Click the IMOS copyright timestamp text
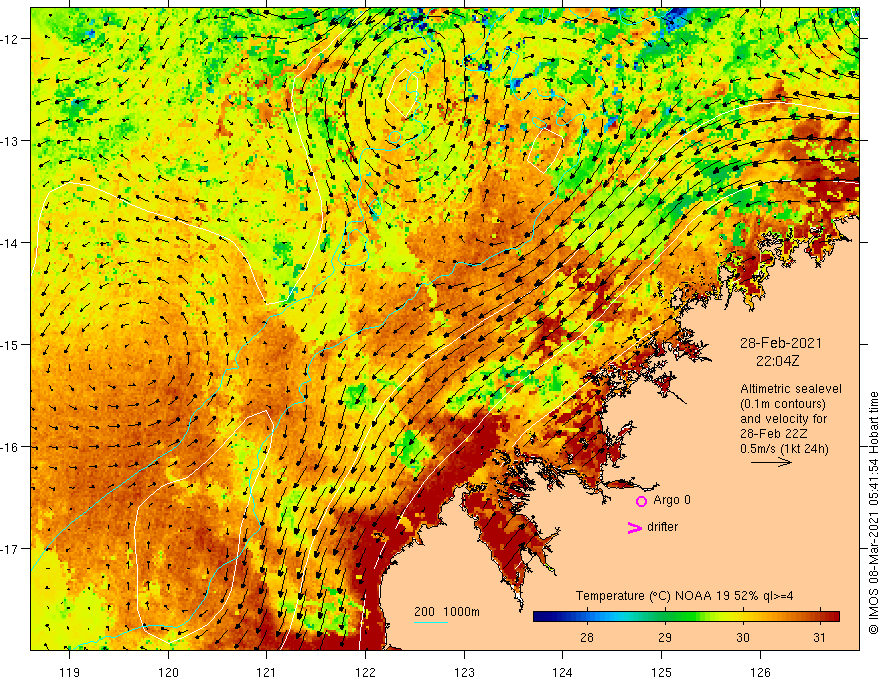The width and height of the screenshot is (880, 680). tap(873, 513)
